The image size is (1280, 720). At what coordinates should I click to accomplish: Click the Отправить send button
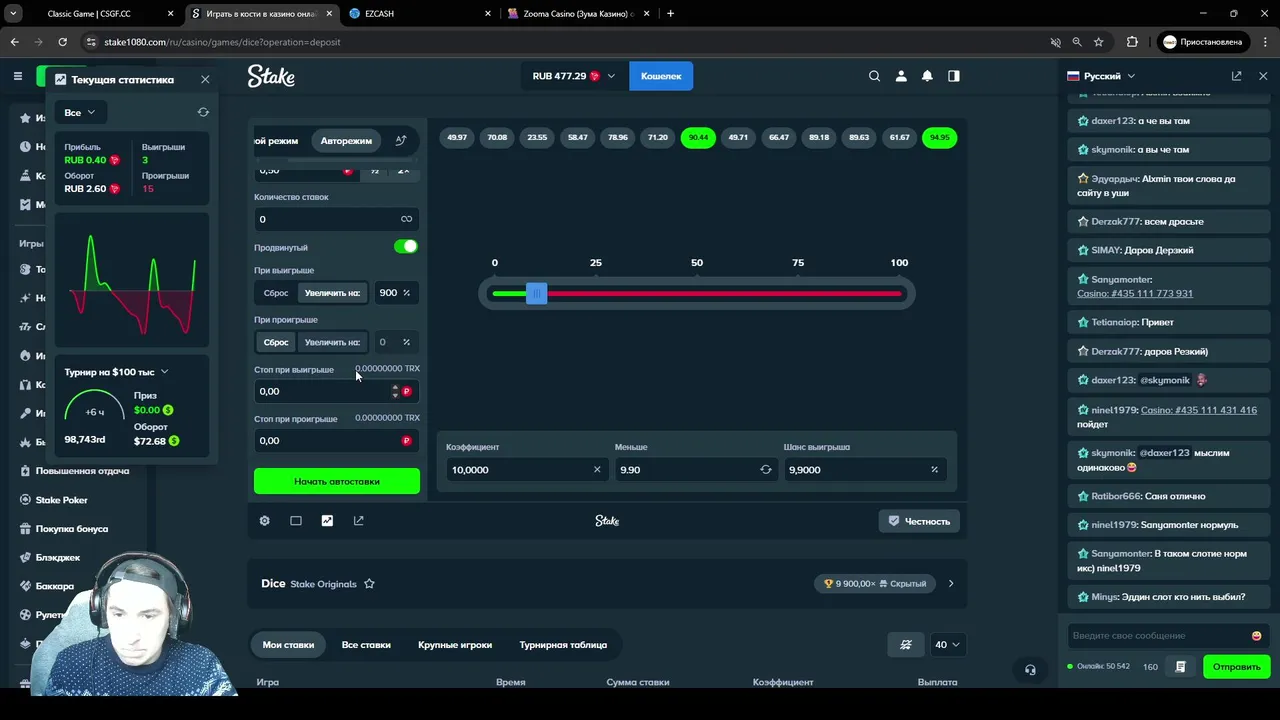[1236, 667]
